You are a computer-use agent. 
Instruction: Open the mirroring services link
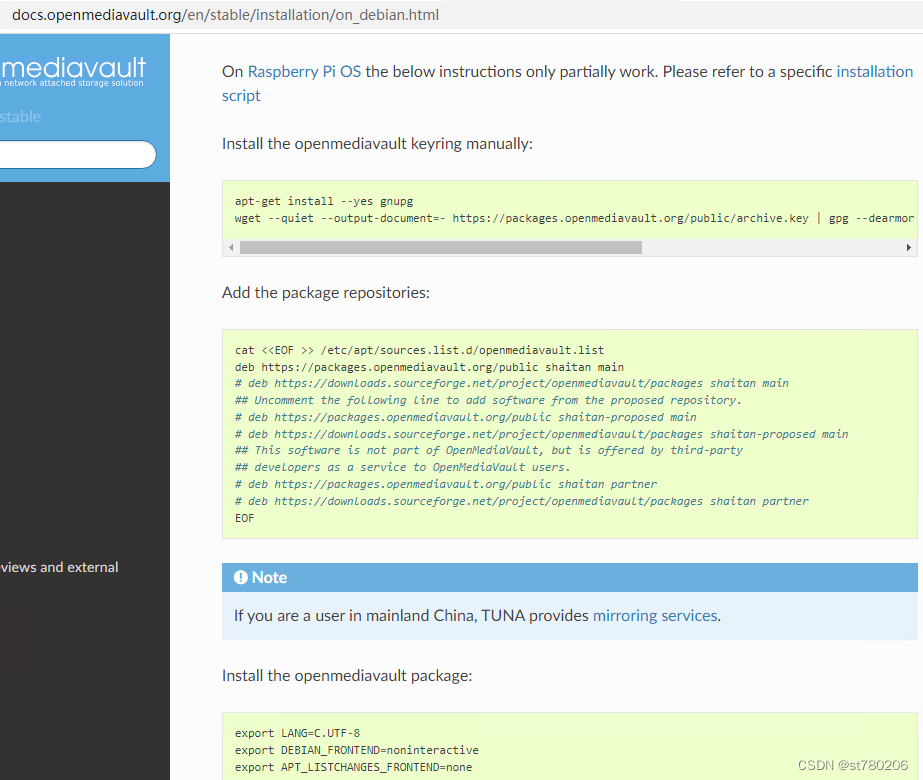click(x=655, y=616)
